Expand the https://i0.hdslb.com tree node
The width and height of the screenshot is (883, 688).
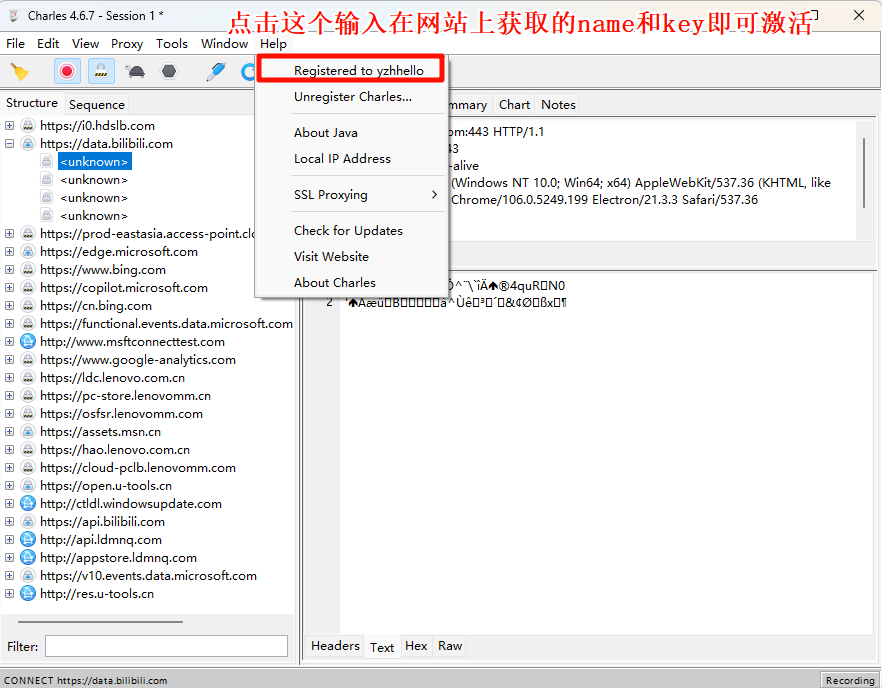pos(10,126)
